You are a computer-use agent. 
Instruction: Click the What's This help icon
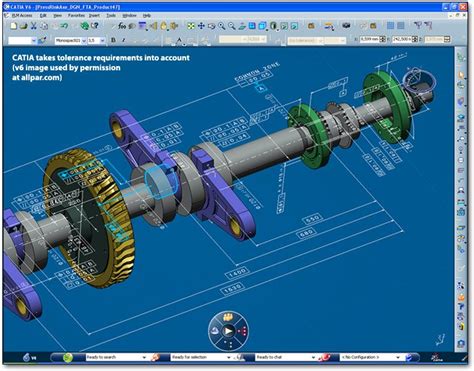point(95,26)
